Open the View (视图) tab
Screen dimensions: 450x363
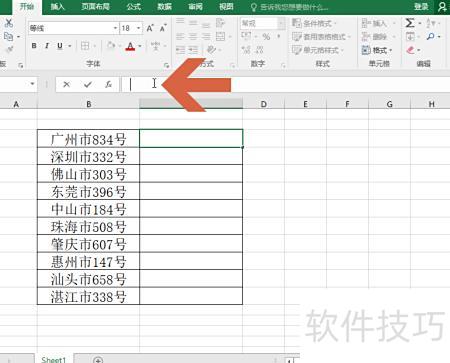tap(226, 7)
